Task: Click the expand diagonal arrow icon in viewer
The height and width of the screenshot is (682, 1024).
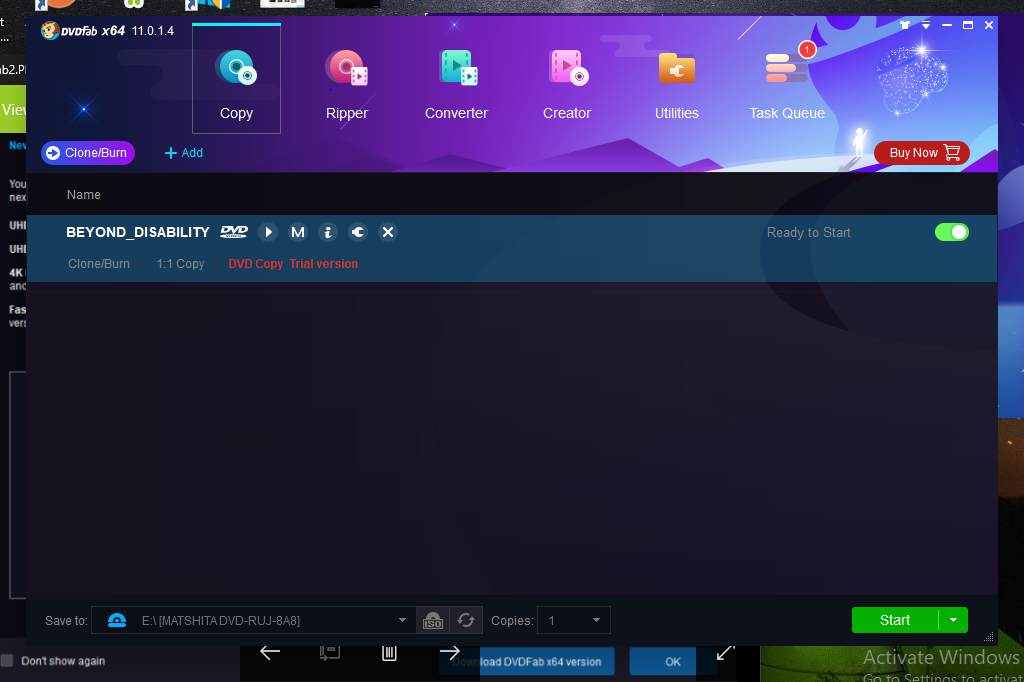Action: tap(725, 652)
